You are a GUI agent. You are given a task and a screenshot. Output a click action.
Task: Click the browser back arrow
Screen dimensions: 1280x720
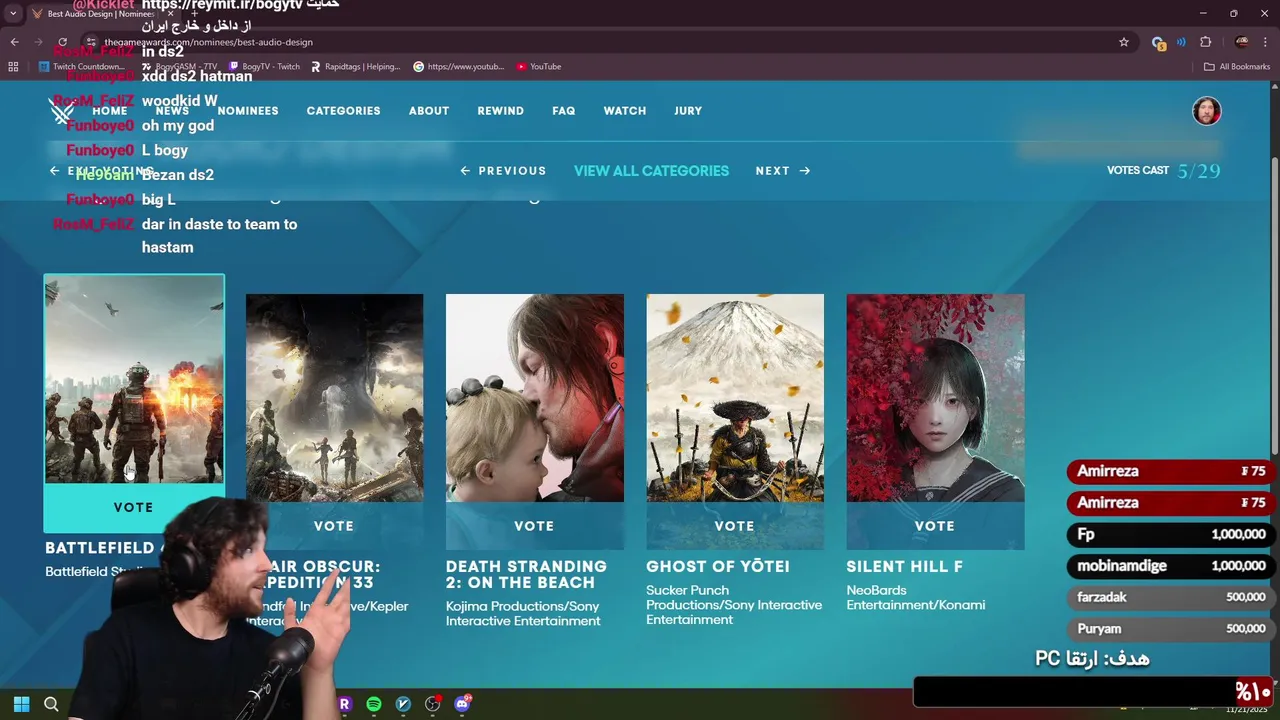(14, 42)
